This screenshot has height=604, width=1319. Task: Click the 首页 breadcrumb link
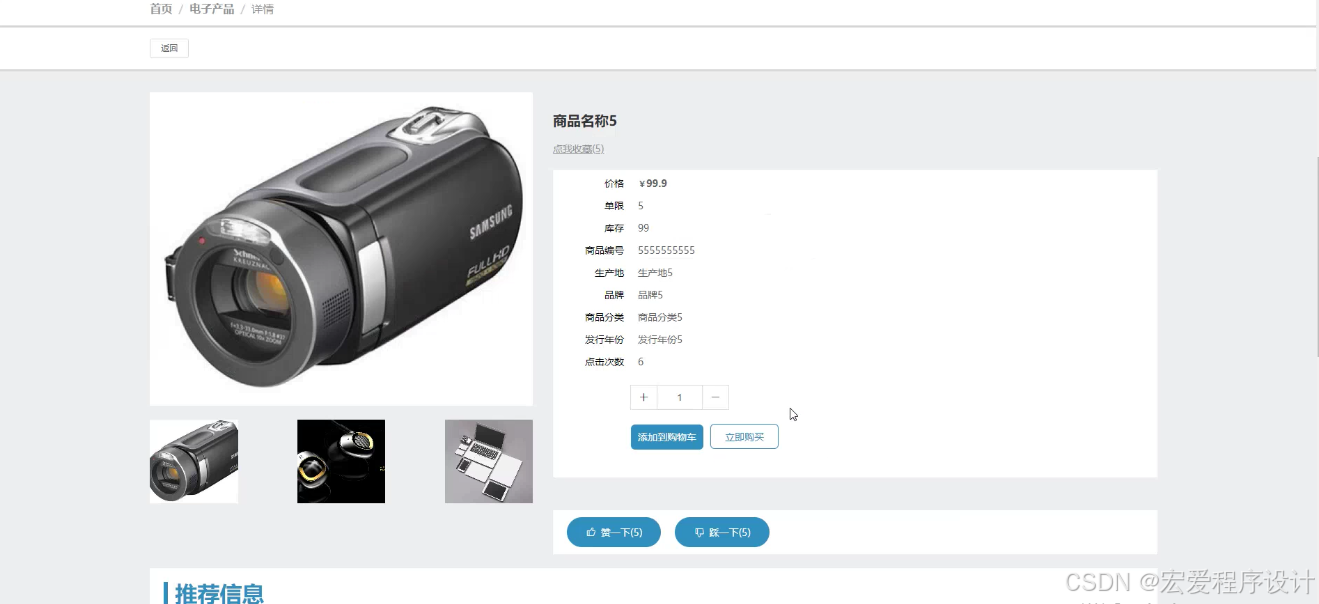pos(161,9)
